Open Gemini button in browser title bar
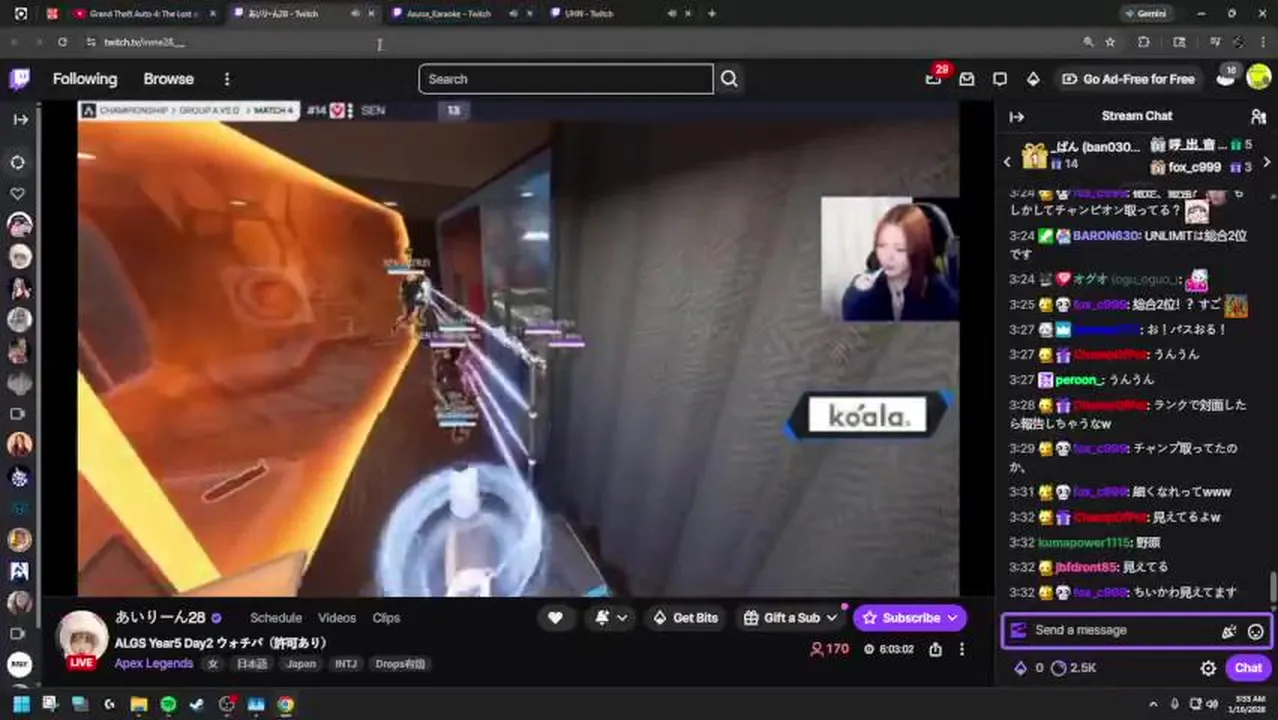This screenshot has width=1278, height=720. click(x=1147, y=14)
